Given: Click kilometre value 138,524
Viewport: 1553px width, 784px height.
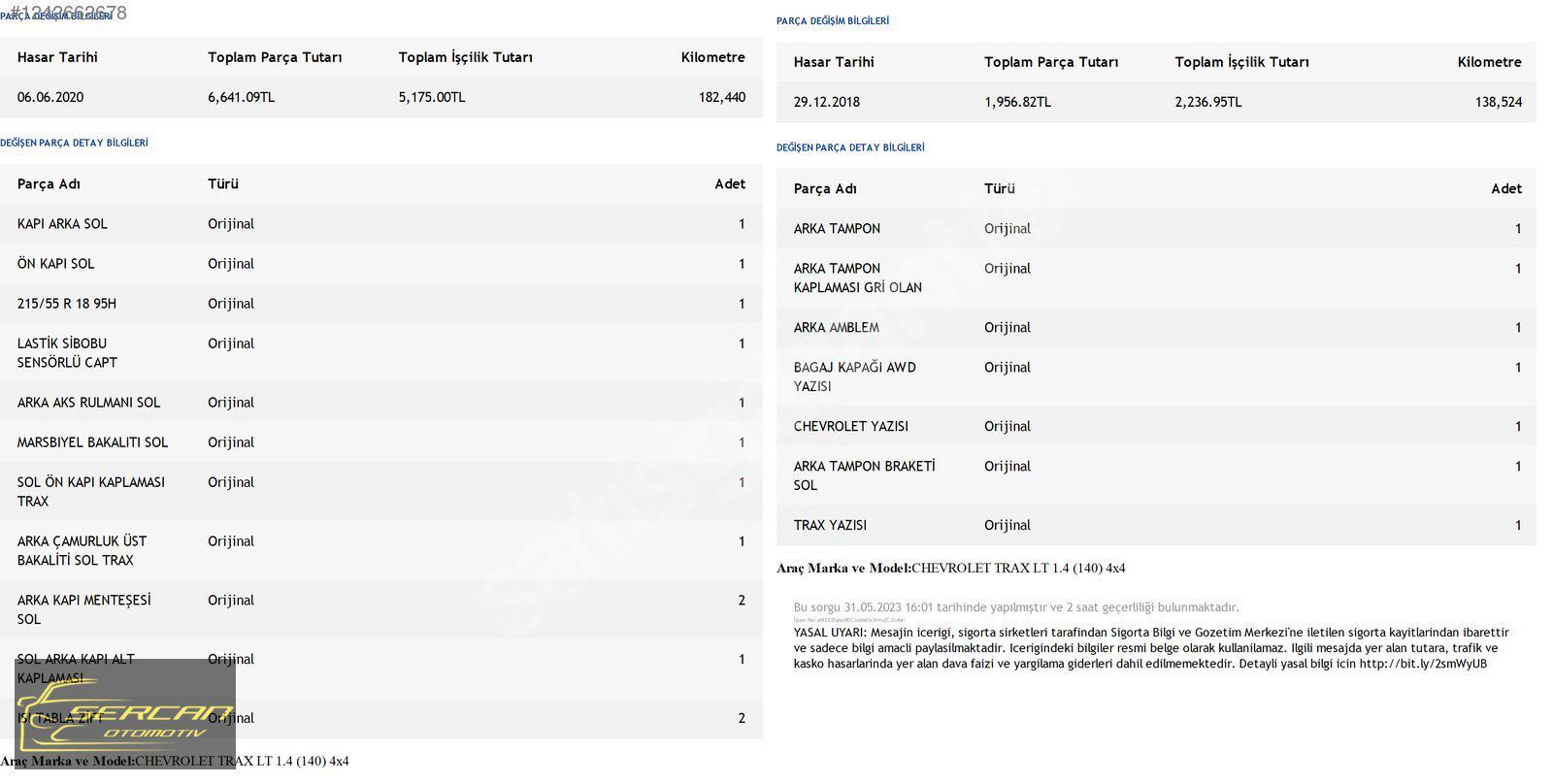Looking at the screenshot, I should (x=1499, y=102).
